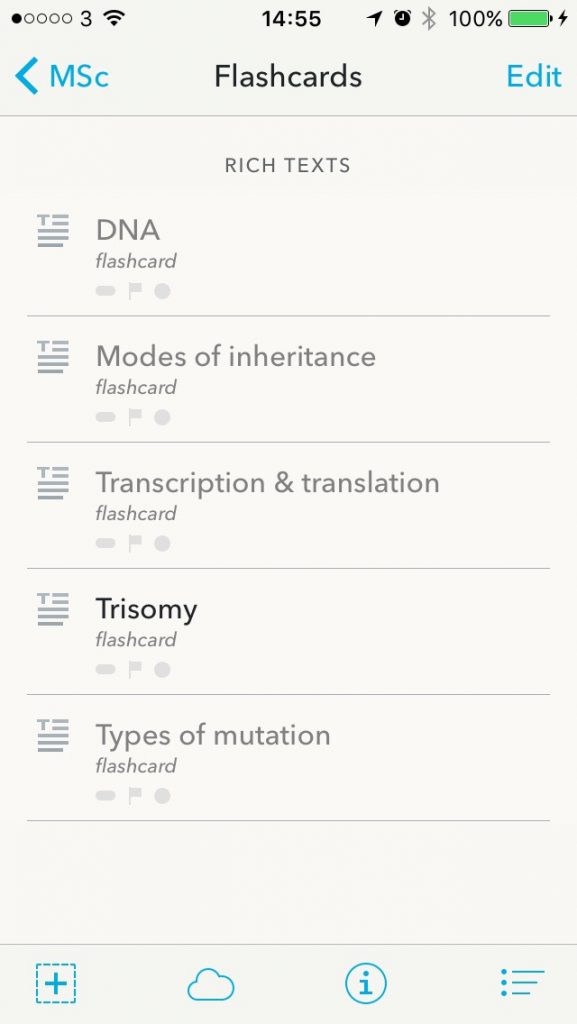Toggle the flag marker under Trisomy

click(135, 669)
